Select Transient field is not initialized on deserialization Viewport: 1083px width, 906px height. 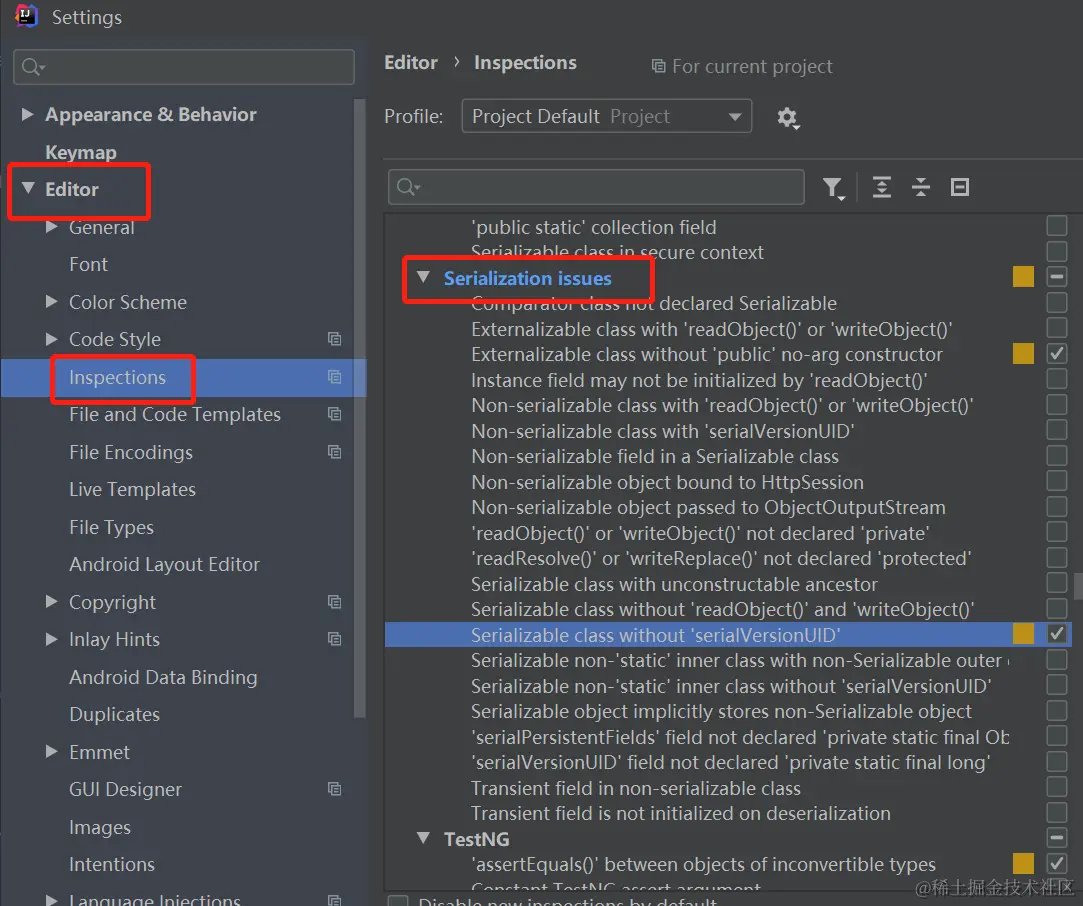click(x=680, y=813)
